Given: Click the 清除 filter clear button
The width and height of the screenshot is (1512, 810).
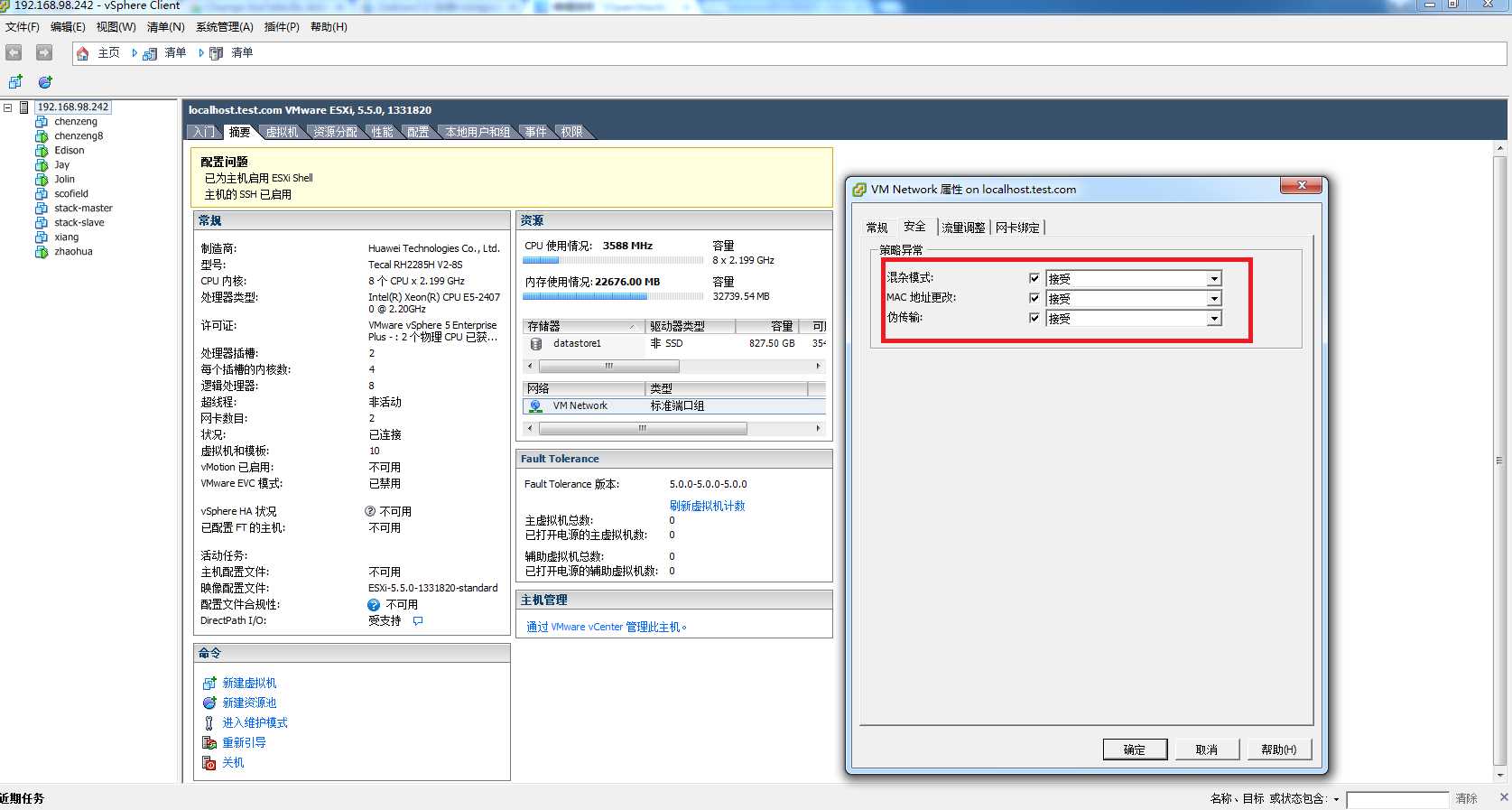Looking at the screenshot, I should click(1466, 799).
